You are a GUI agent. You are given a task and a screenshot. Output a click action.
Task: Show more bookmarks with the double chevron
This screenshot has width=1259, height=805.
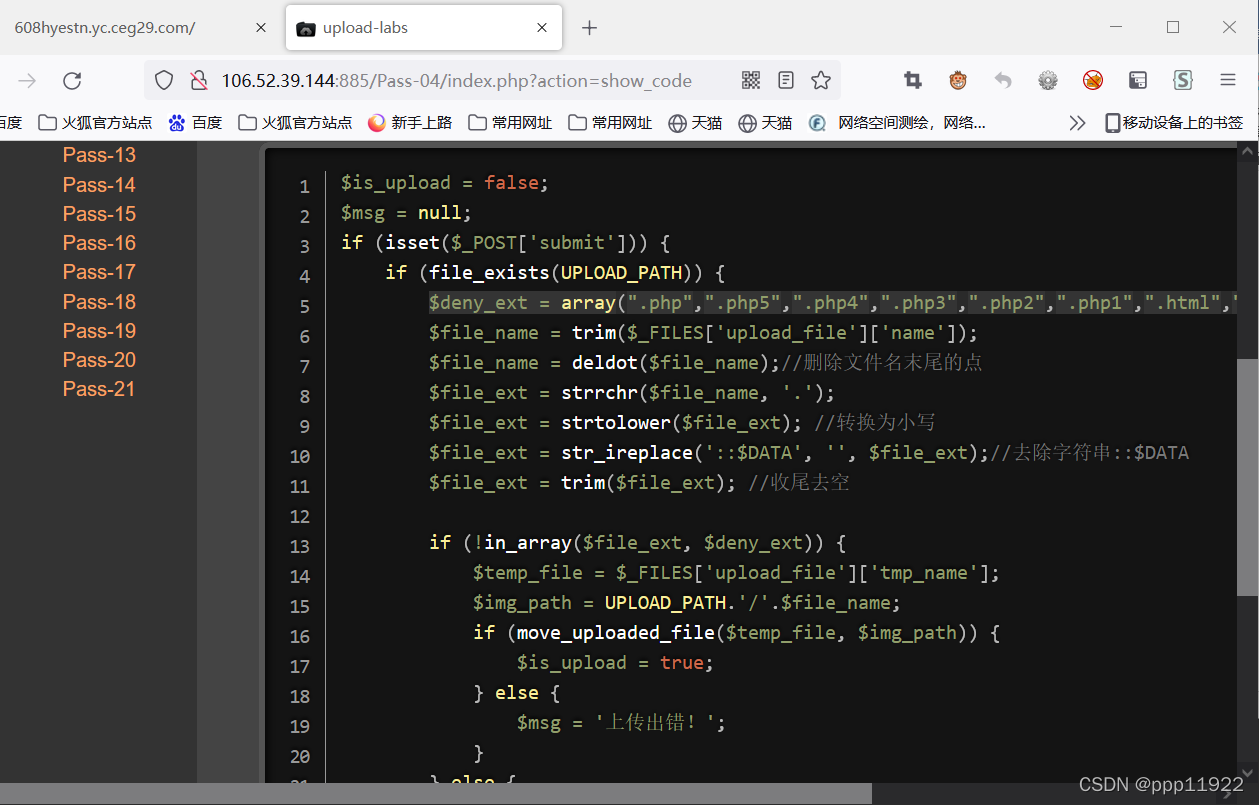click(1077, 123)
